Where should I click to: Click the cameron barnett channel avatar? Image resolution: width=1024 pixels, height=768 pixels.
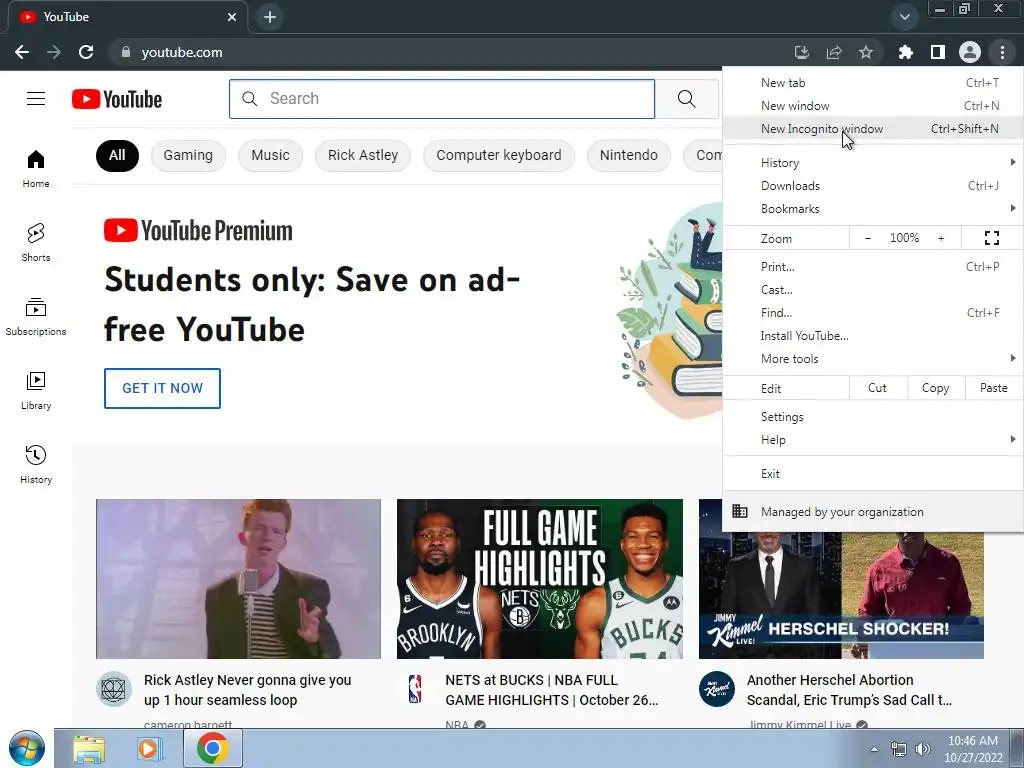(x=114, y=689)
